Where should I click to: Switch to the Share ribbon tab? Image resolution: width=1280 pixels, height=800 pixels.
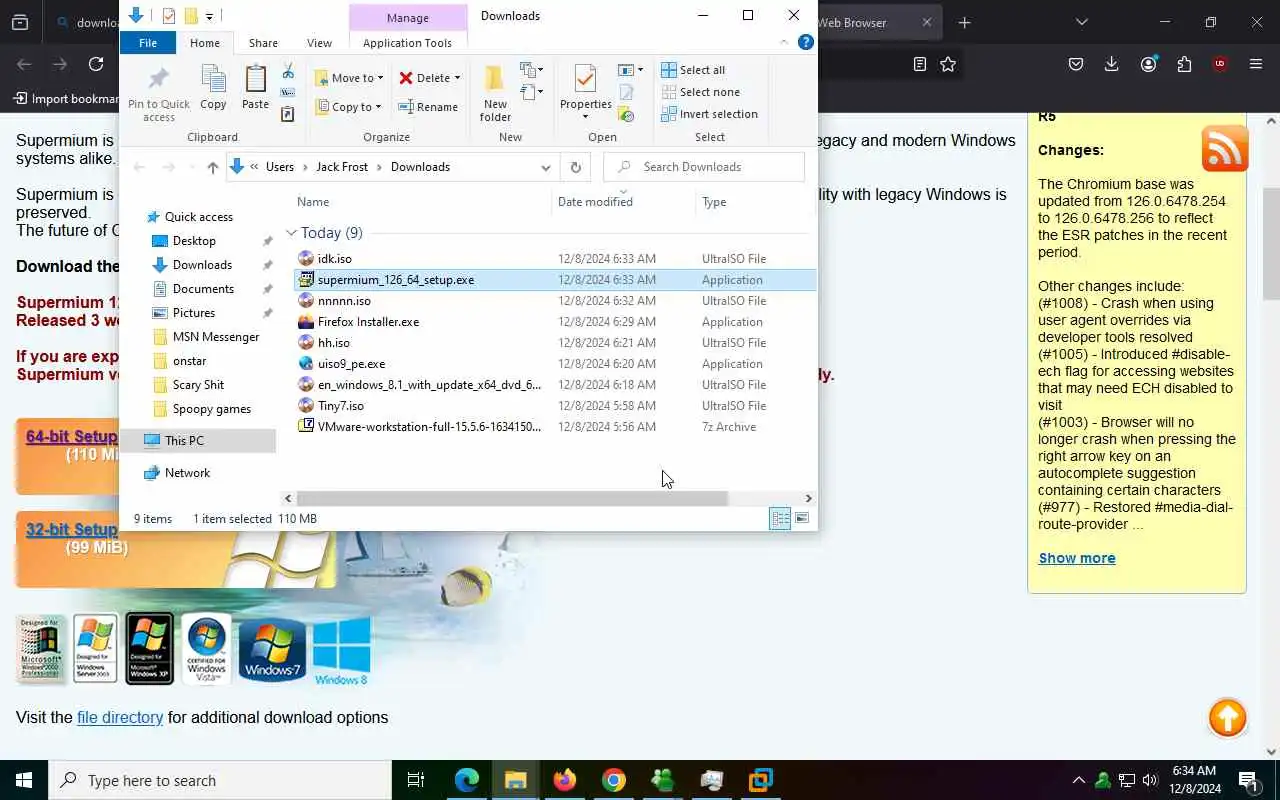point(263,43)
